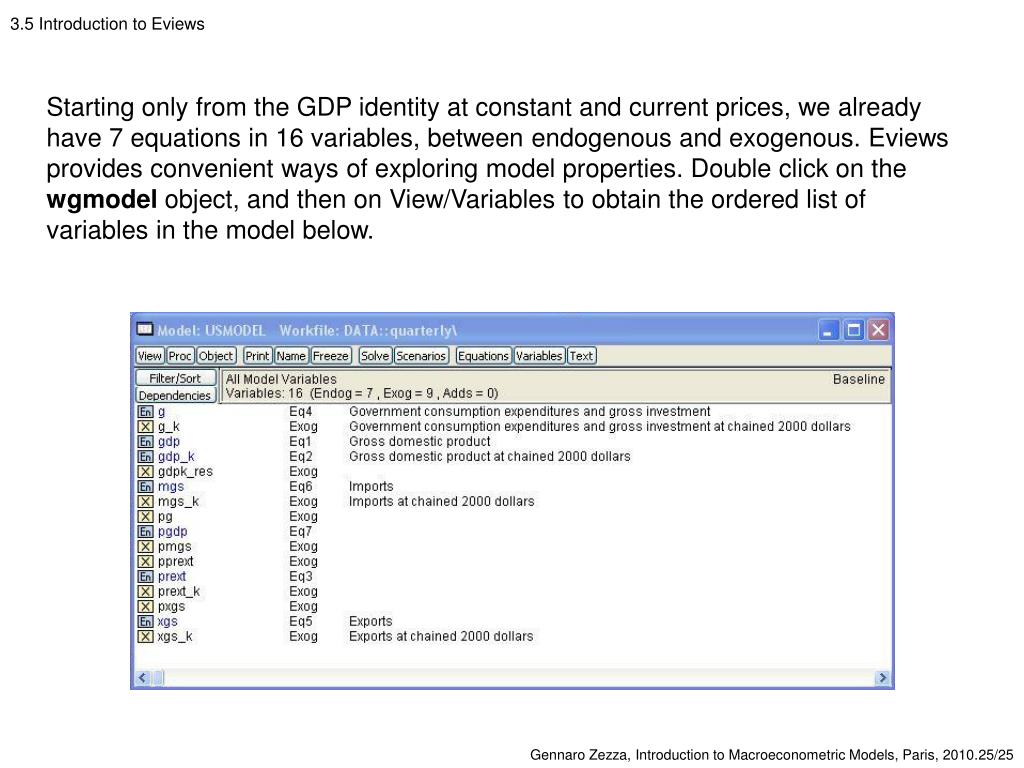Select the prext variable name
The width and height of the screenshot is (1024, 768).
[172, 577]
